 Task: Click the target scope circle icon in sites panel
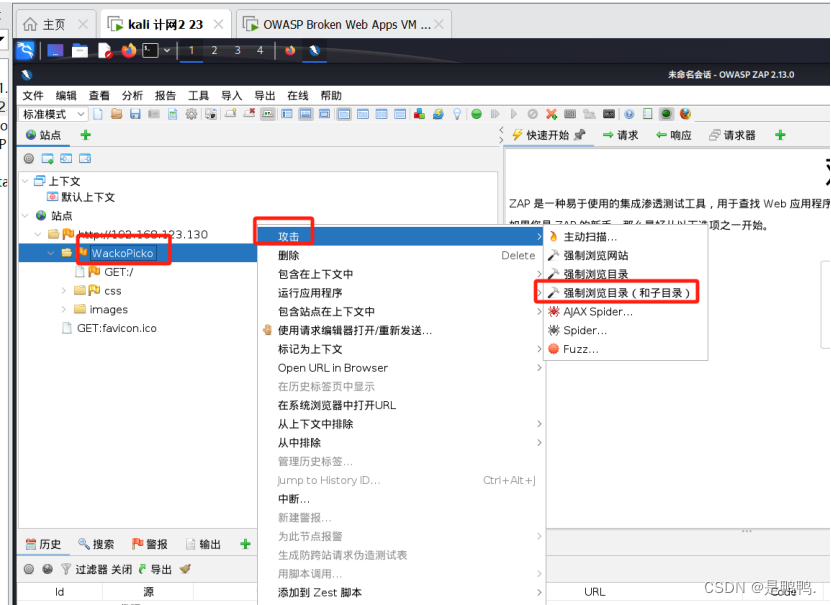pyautogui.click(x=29, y=158)
